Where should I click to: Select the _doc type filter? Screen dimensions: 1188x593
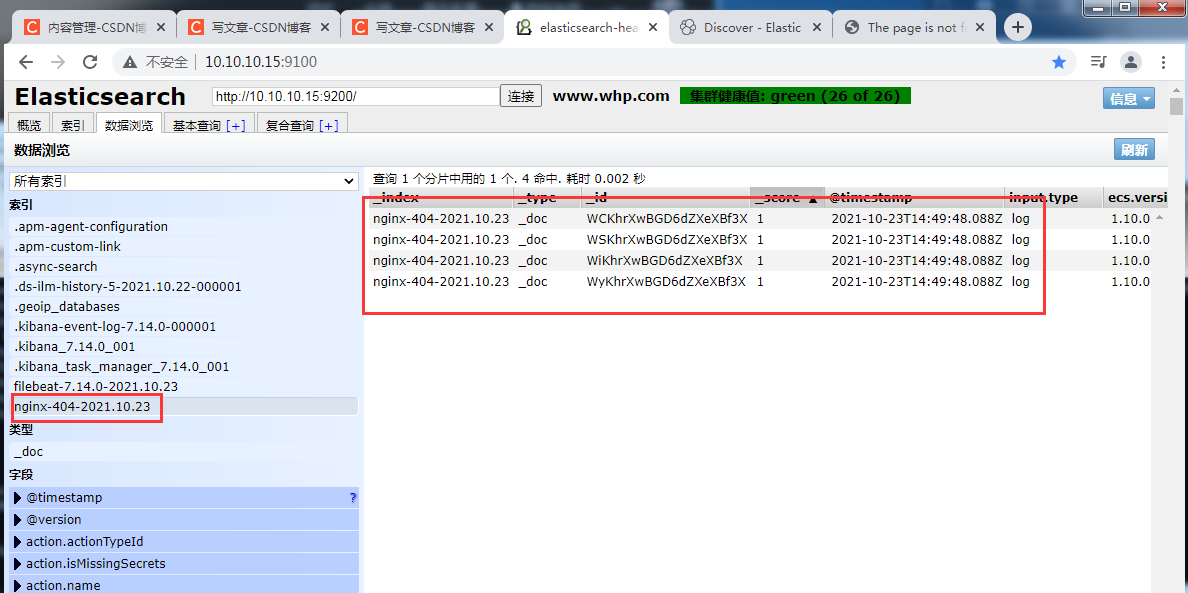click(183, 452)
